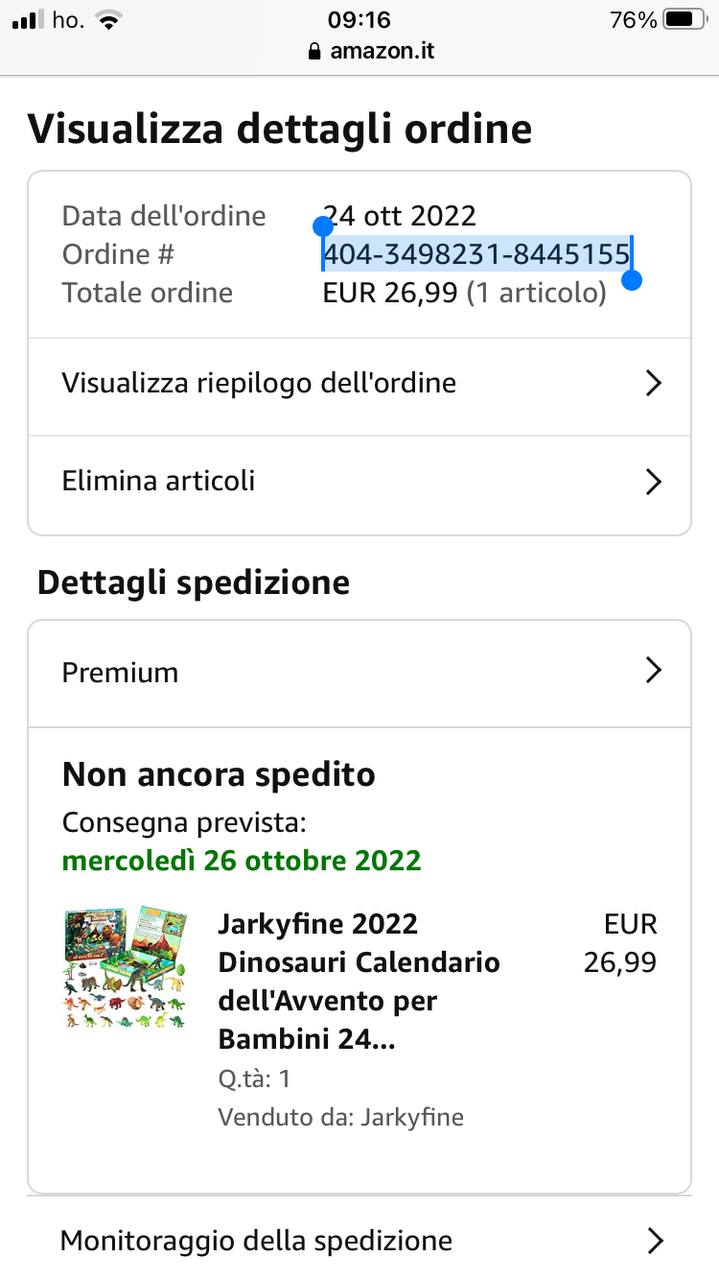This screenshot has height=1280, width=719.
Task: Tap the cellular signal bars icon
Action: tap(28, 20)
